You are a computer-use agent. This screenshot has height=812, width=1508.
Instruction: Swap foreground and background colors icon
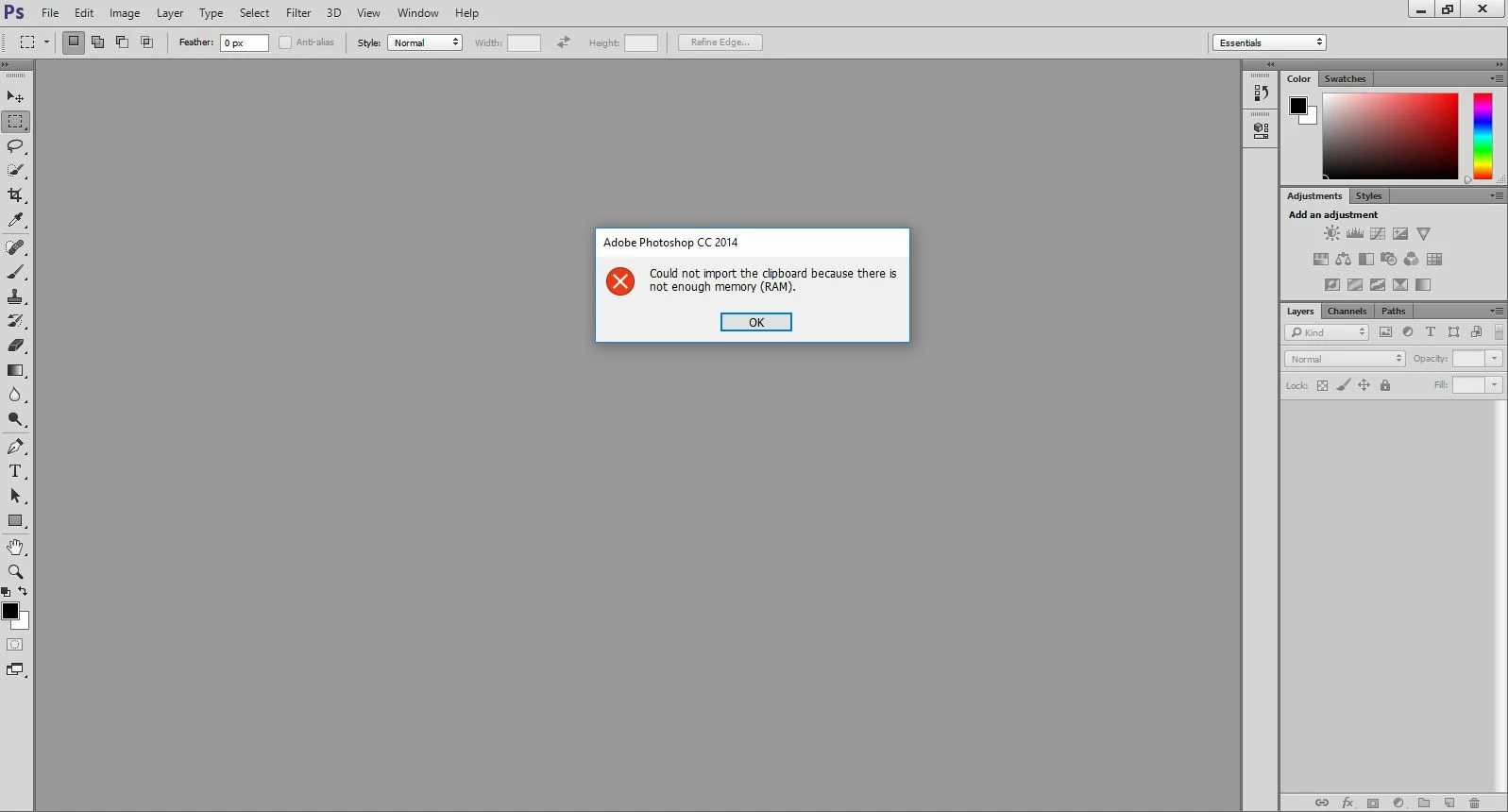click(23, 591)
